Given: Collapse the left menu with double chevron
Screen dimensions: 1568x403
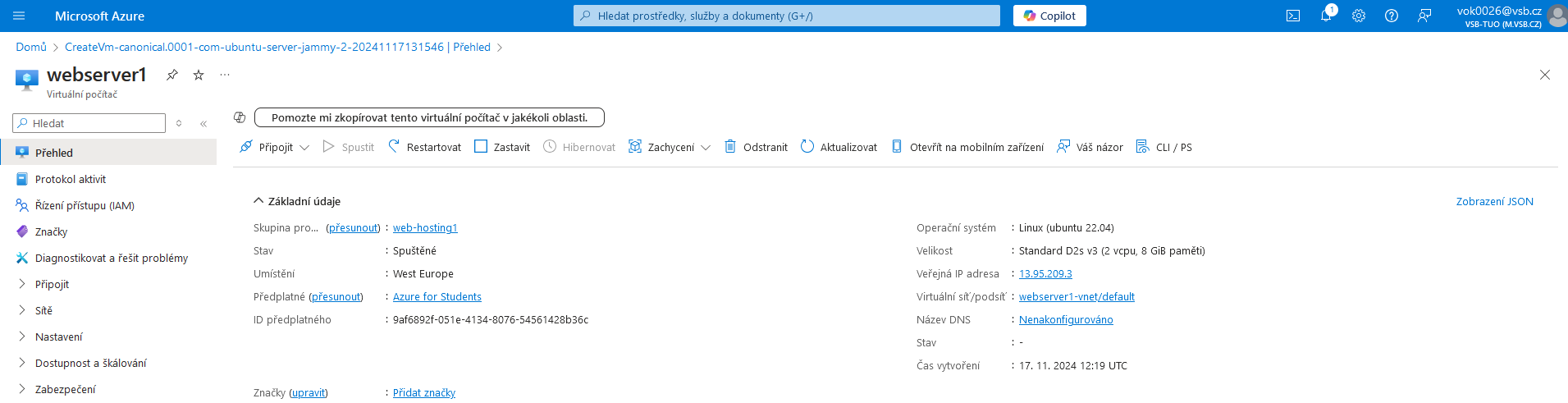Looking at the screenshot, I should [x=203, y=124].
